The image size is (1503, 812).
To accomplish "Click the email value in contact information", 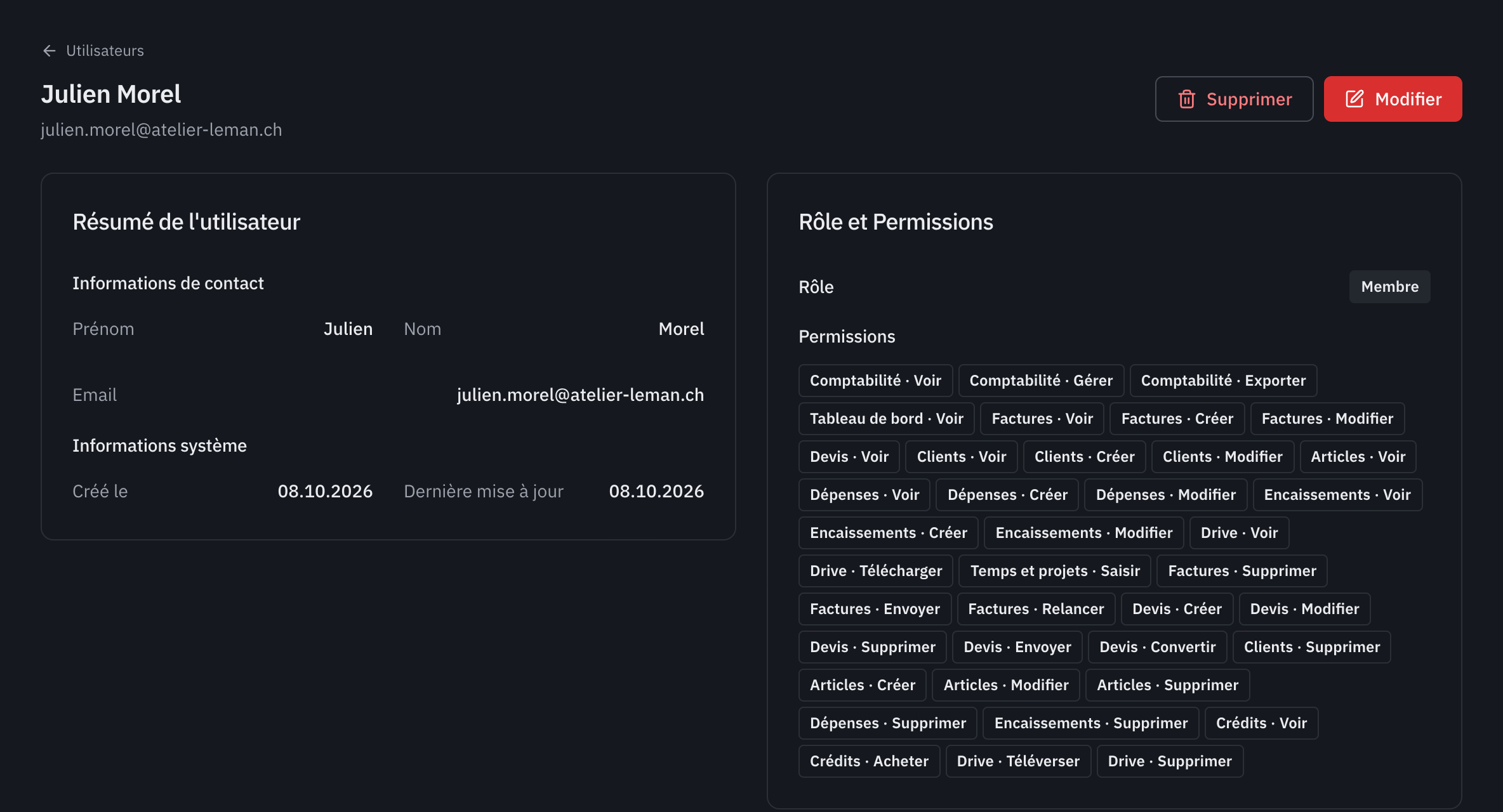I will click(580, 395).
